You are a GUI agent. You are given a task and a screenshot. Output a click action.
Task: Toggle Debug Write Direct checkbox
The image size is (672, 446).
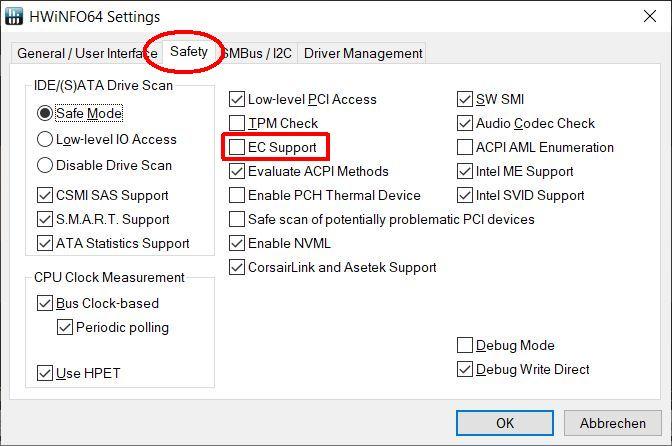coord(465,369)
